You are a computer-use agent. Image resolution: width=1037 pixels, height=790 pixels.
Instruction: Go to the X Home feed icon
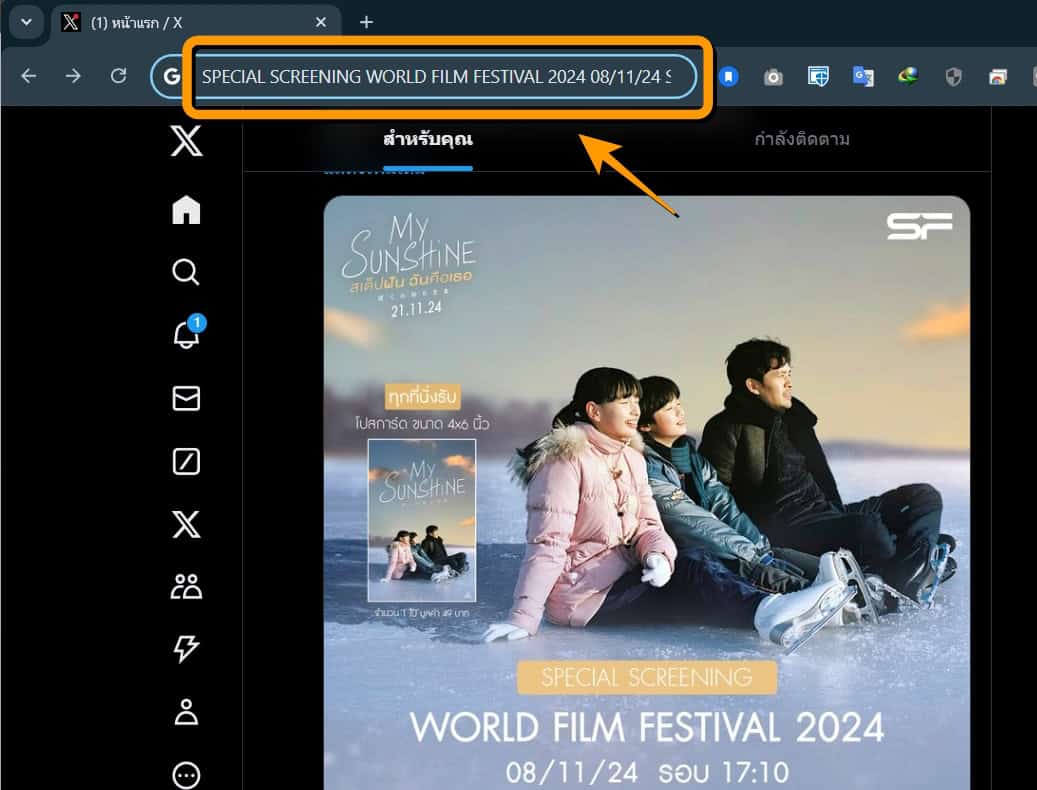[186, 210]
